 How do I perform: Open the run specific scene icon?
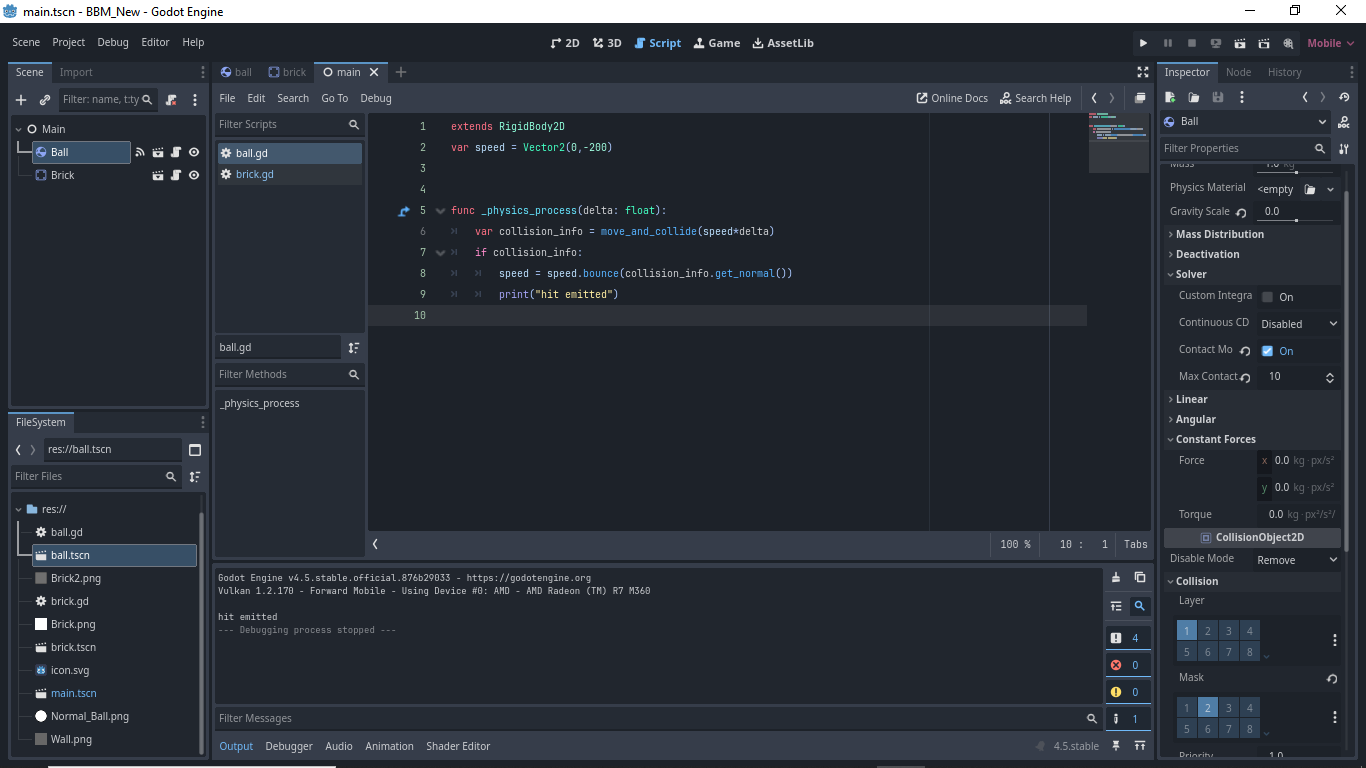[1264, 43]
